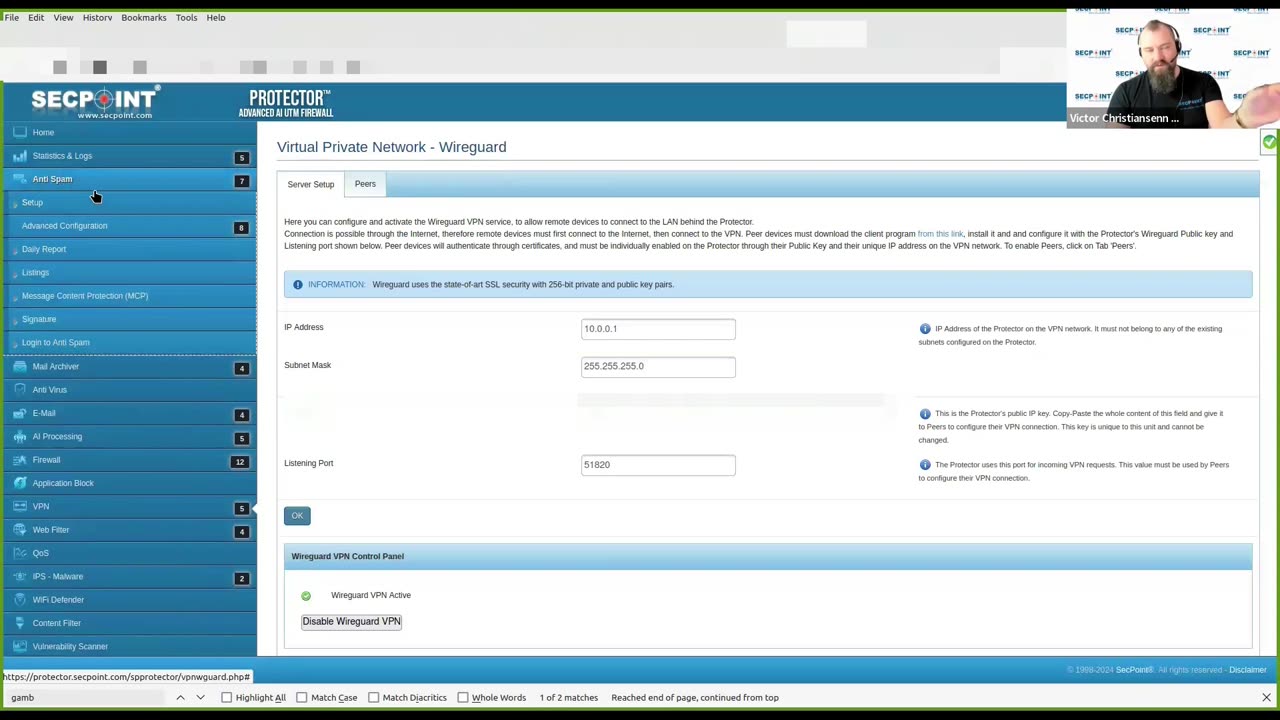Expand Mail Archiver via its 4 badge
This screenshot has height=720, width=1280.
(x=241, y=368)
